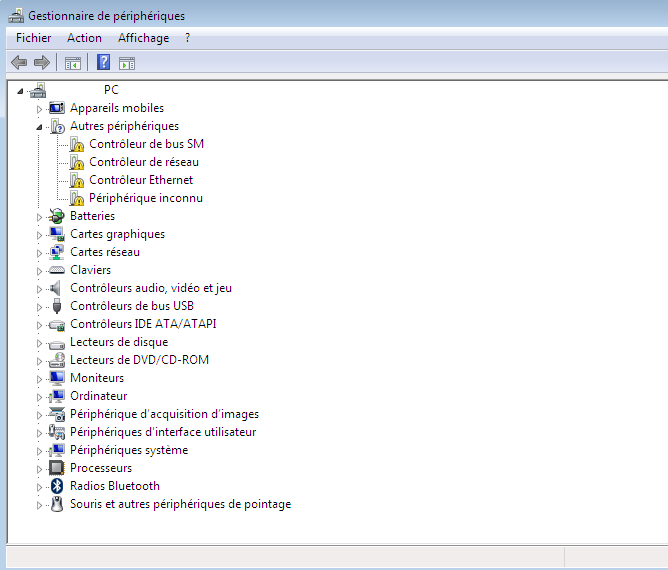Click the Autres périphériques question mark icon

click(57, 127)
